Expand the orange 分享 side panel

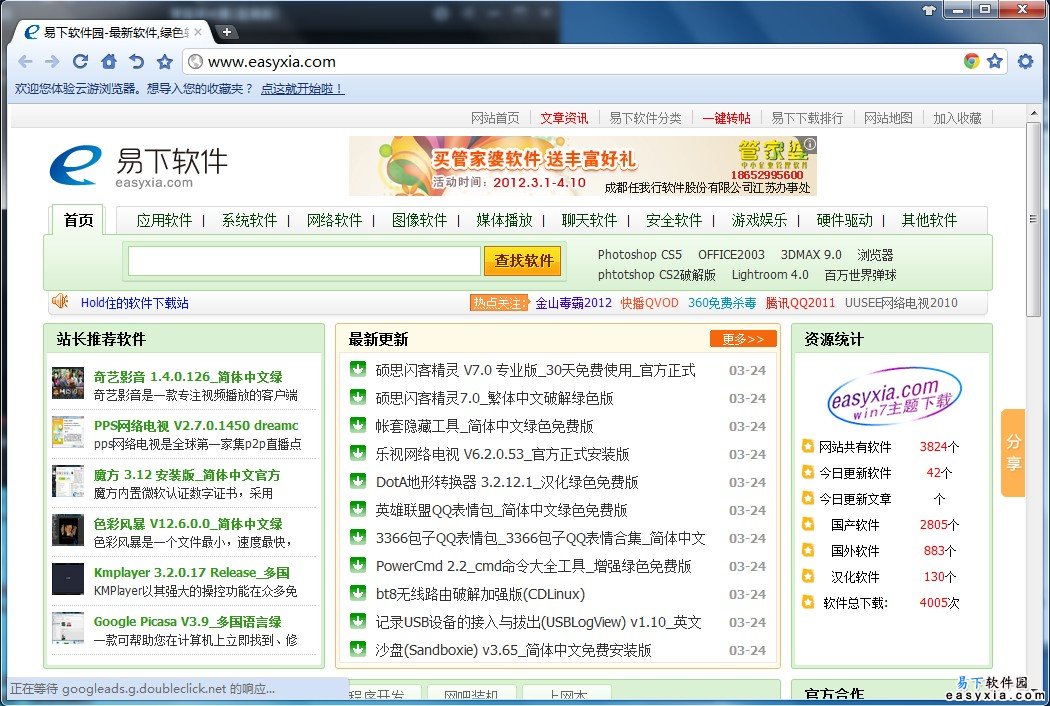tap(1013, 452)
